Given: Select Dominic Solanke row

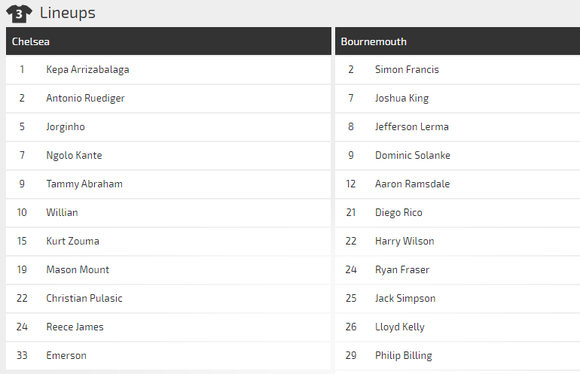Looking at the screenshot, I should (458, 155).
